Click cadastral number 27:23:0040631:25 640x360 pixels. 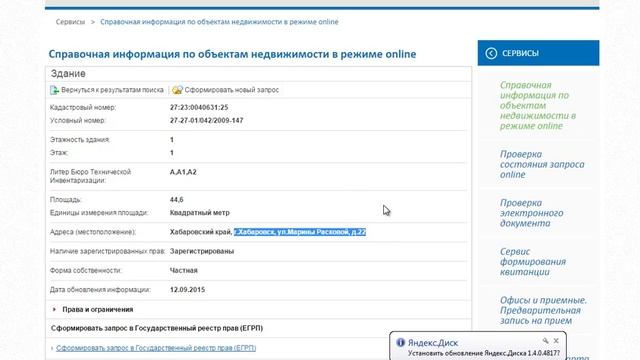[199, 107]
